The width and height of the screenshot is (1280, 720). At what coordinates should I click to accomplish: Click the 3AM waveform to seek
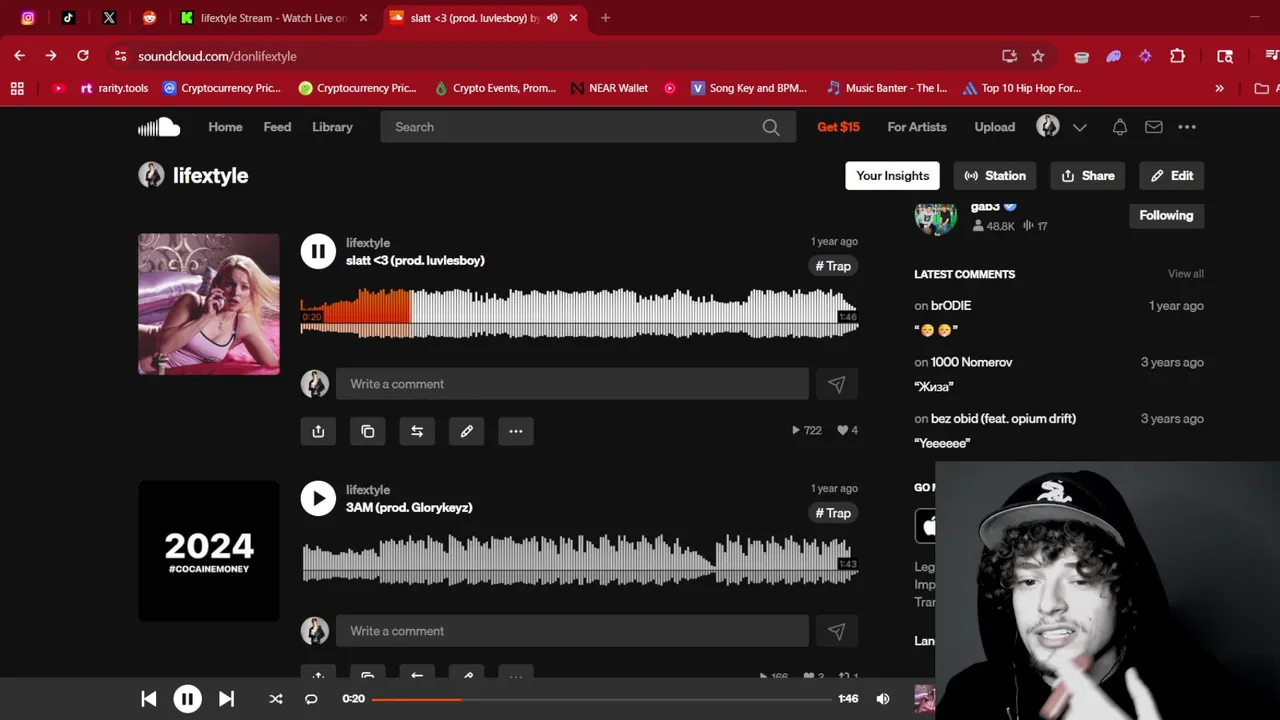point(579,560)
